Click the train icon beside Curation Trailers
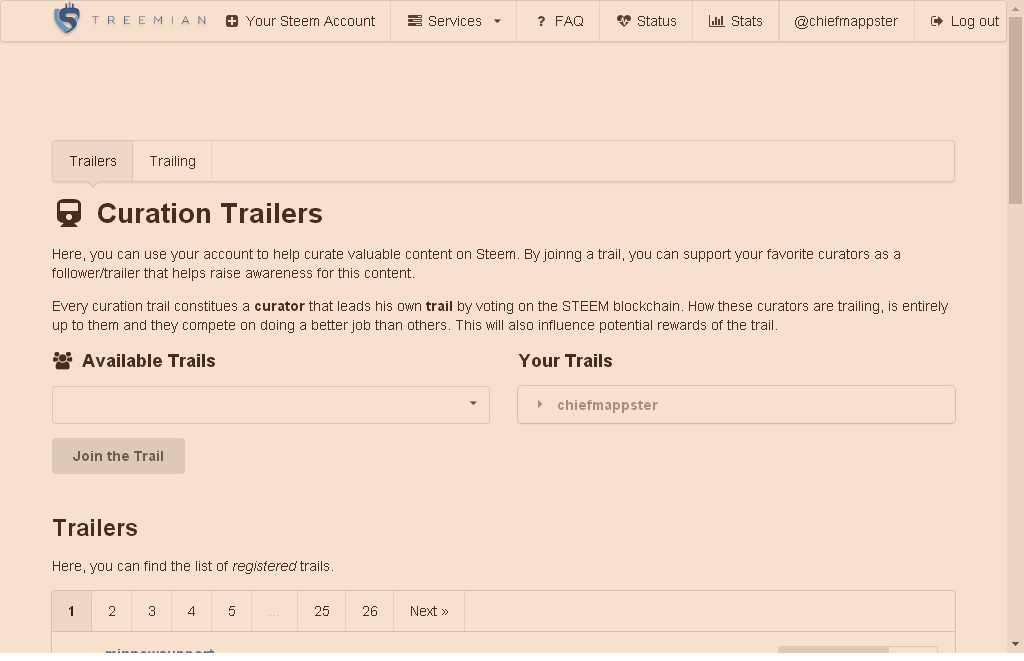Screen dimensions: 1024x661 click(69, 214)
